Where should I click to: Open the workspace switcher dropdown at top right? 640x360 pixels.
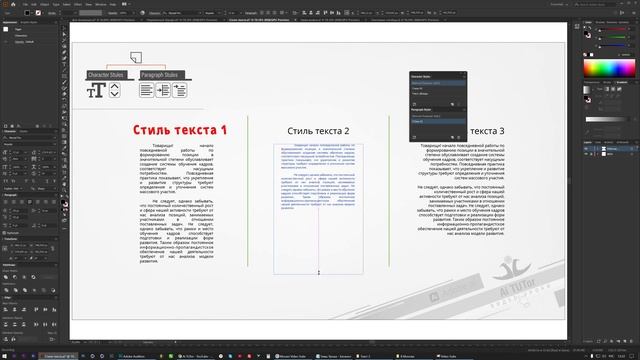(x=560, y=4)
